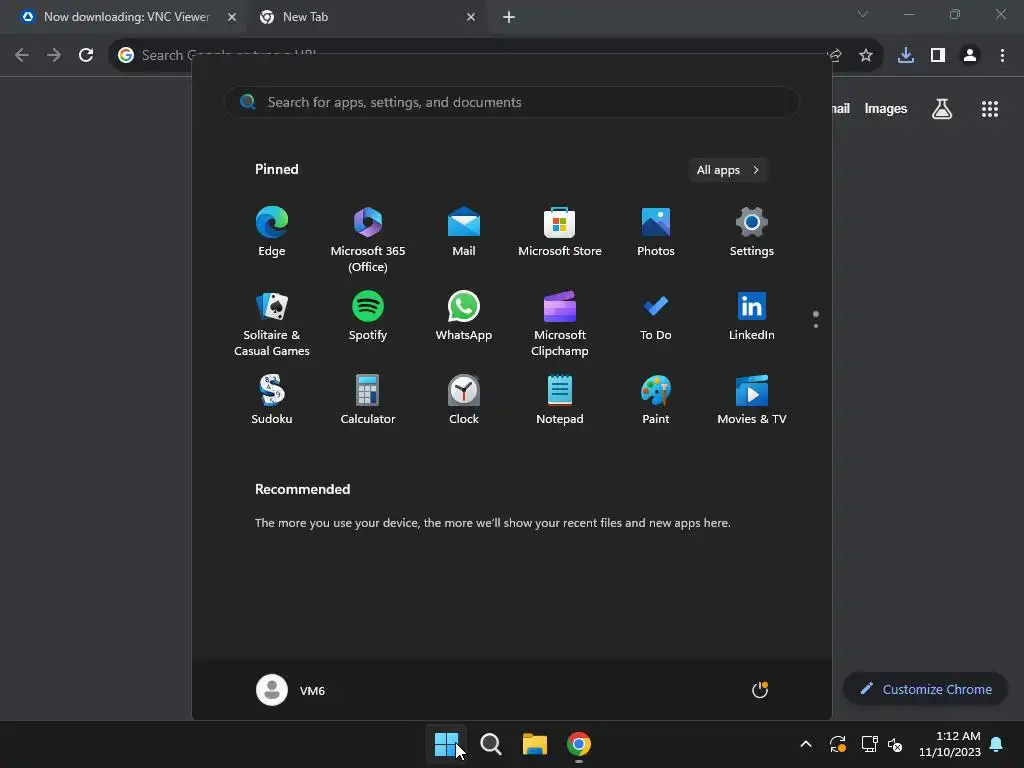1024x768 pixels.
Task: Launch the To Do app
Action: pos(656,317)
